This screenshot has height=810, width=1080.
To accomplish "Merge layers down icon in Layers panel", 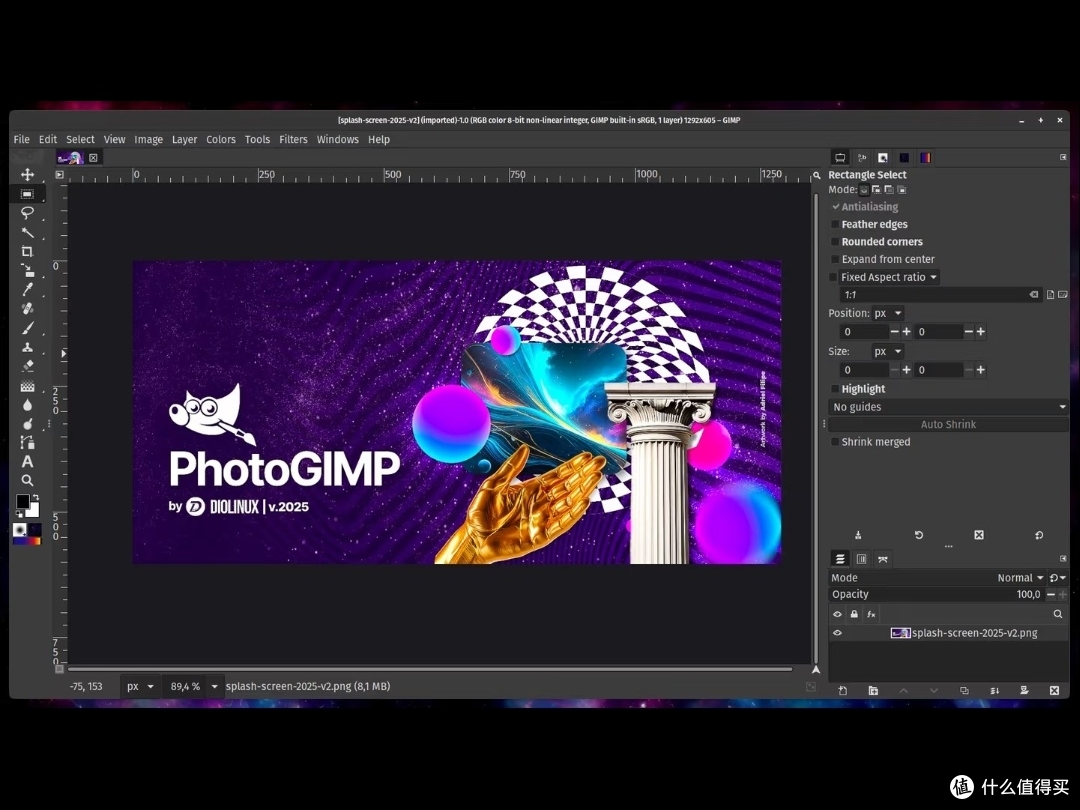I will [x=994, y=690].
